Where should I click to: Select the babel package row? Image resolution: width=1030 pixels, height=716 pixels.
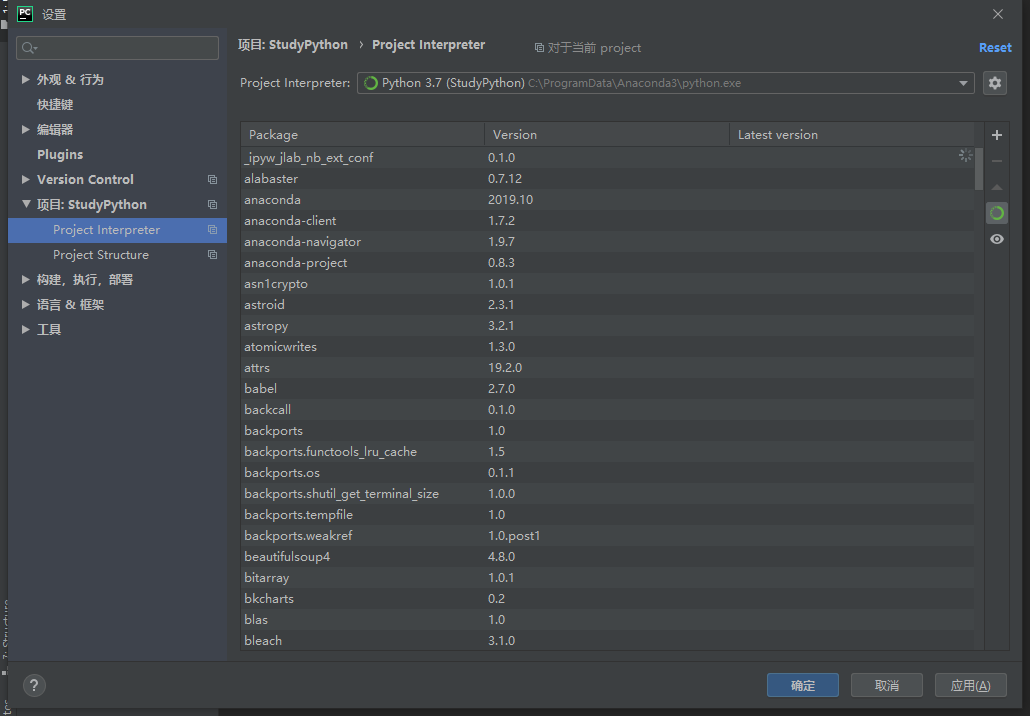(x=608, y=389)
